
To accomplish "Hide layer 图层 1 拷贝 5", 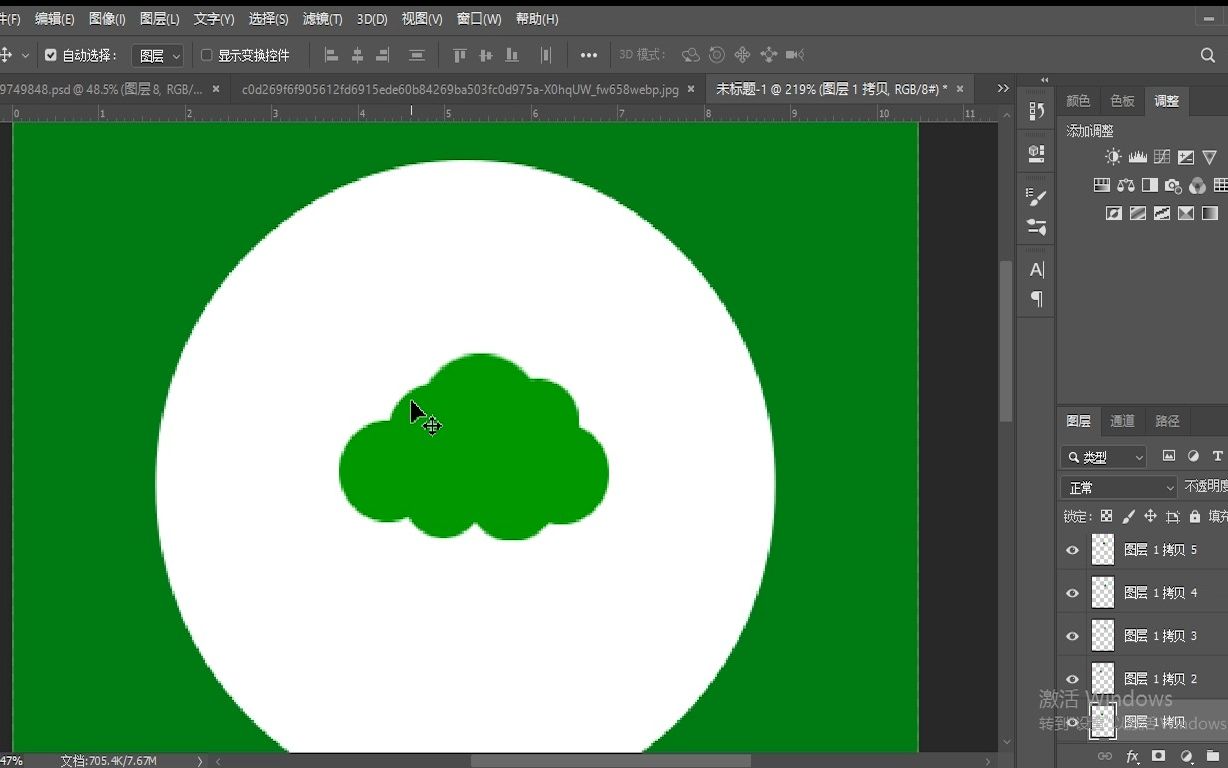I will 1073,550.
